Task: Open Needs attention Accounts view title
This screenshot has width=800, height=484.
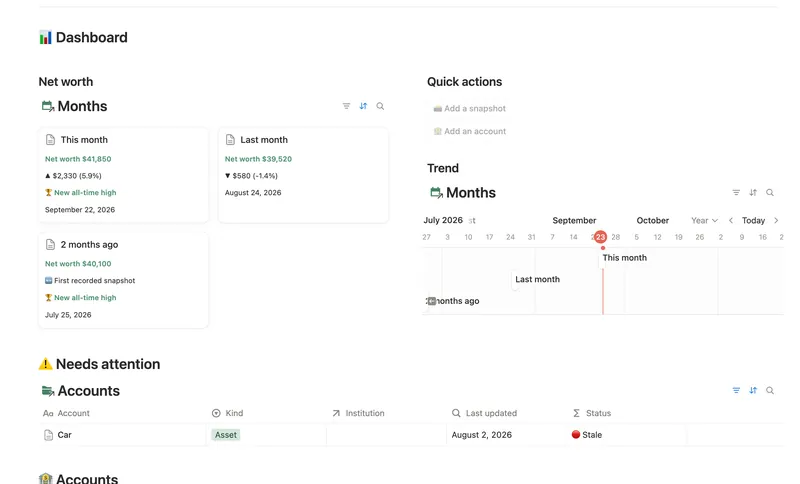Action: (x=89, y=391)
